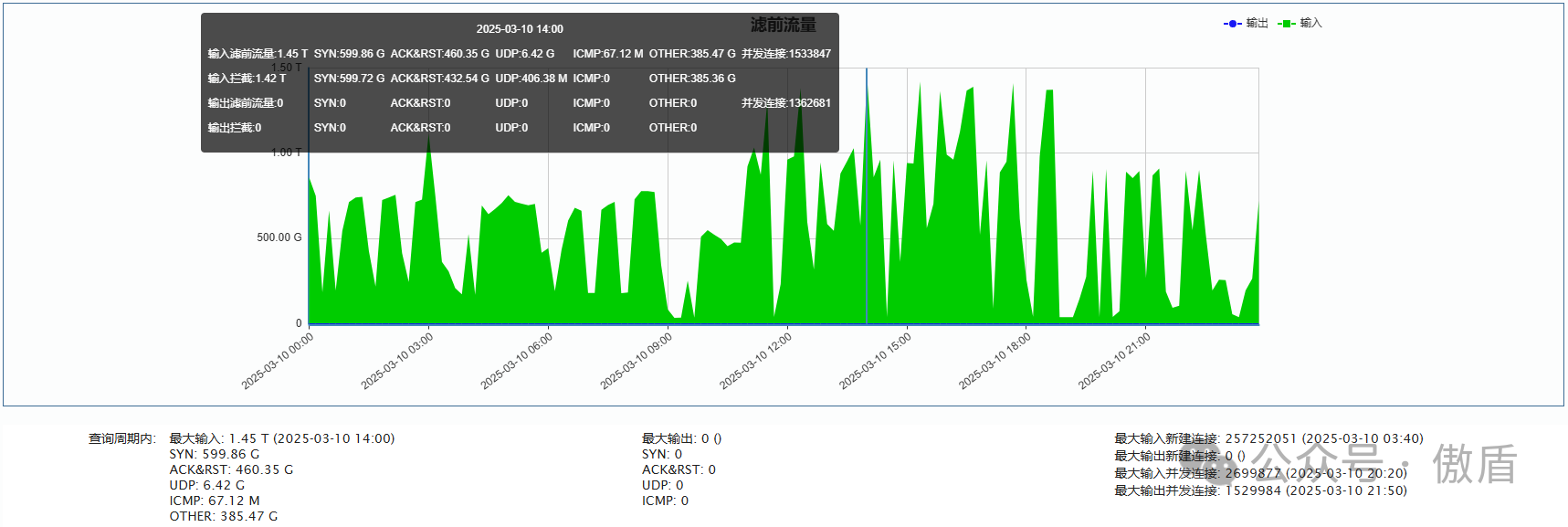
Task: Click the 1.00 T y-axis label
Action: [286, 153]
